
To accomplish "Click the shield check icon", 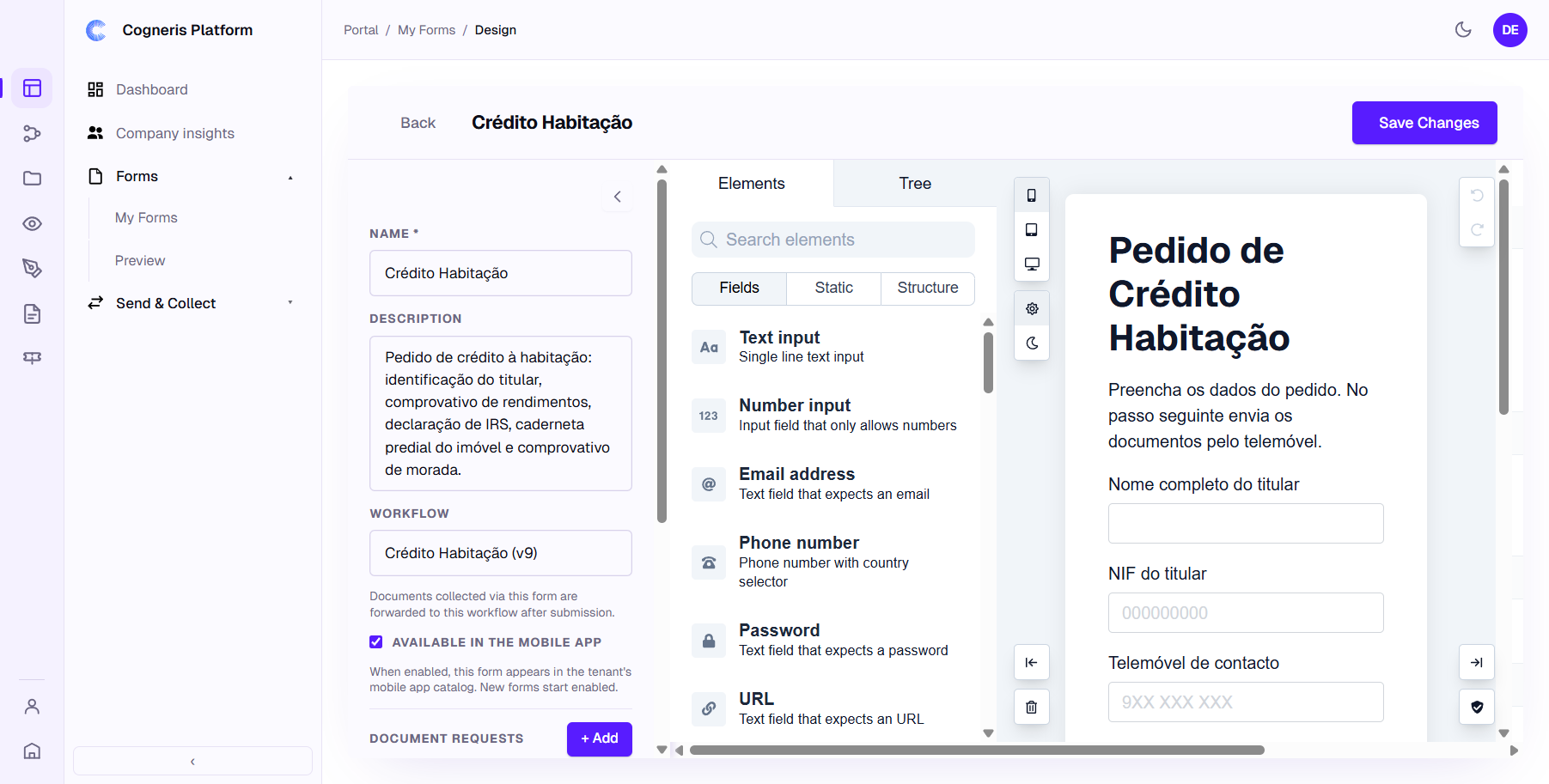I will pos(1477,707).
